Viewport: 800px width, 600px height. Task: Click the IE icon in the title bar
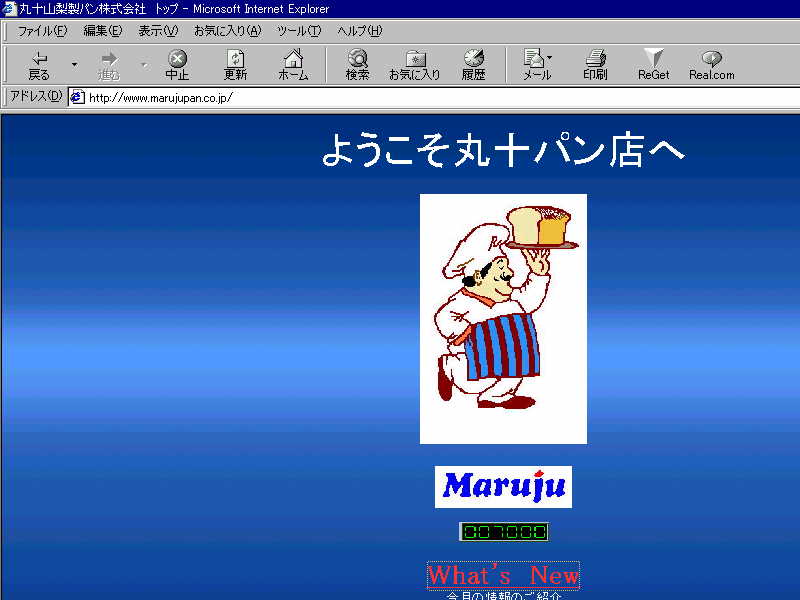pos(9,9)
